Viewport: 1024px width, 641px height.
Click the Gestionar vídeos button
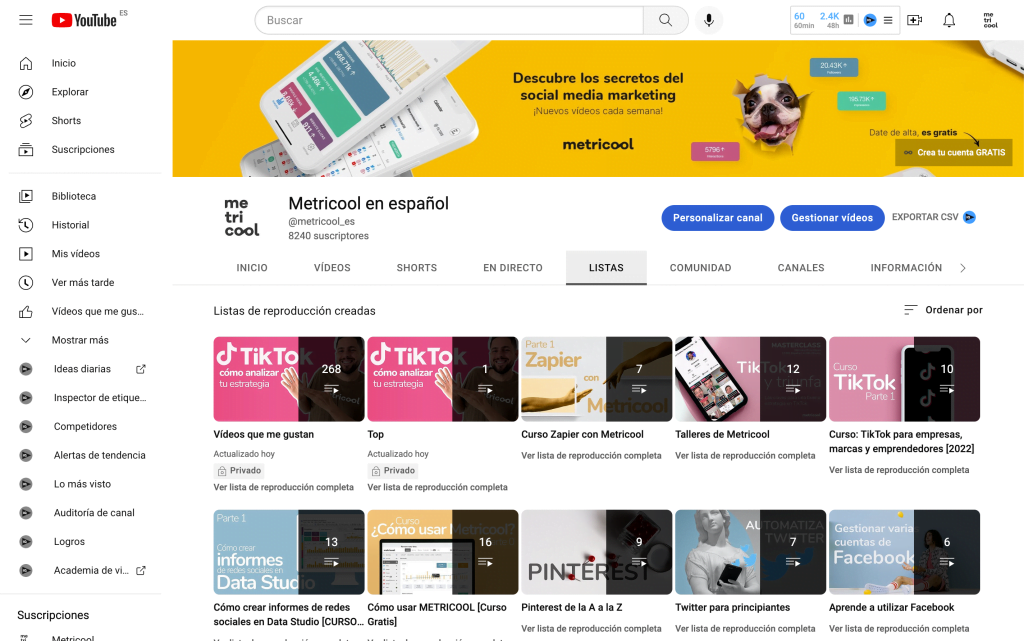pos(832,218)
